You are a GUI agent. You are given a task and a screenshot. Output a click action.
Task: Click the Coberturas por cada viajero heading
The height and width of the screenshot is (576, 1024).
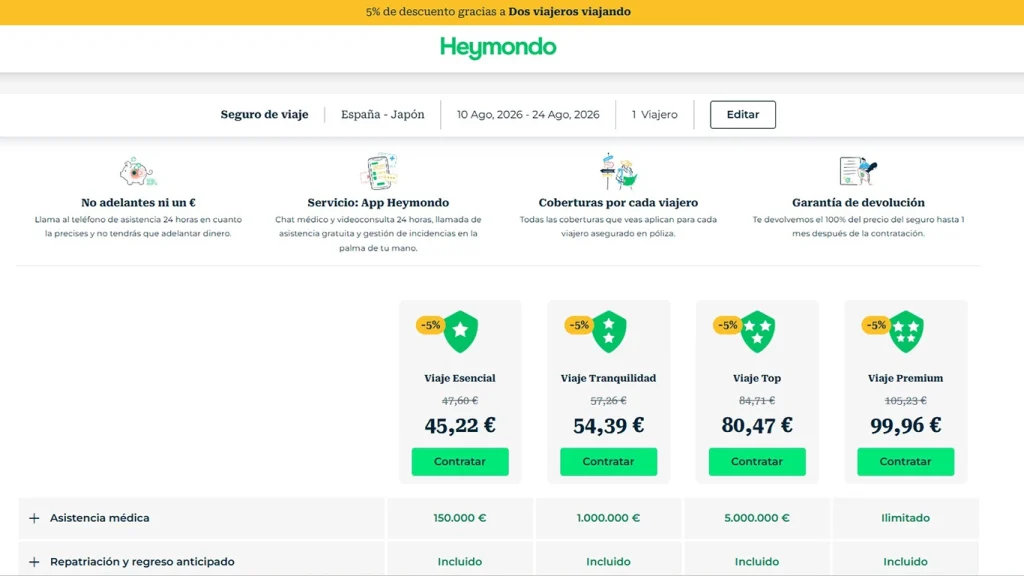click(x=618, y=202)
